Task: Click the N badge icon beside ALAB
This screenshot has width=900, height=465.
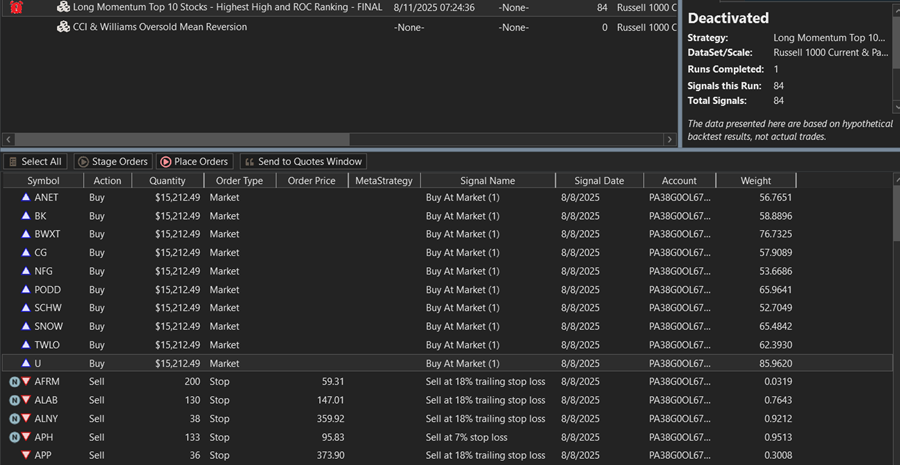Action: 14,400
